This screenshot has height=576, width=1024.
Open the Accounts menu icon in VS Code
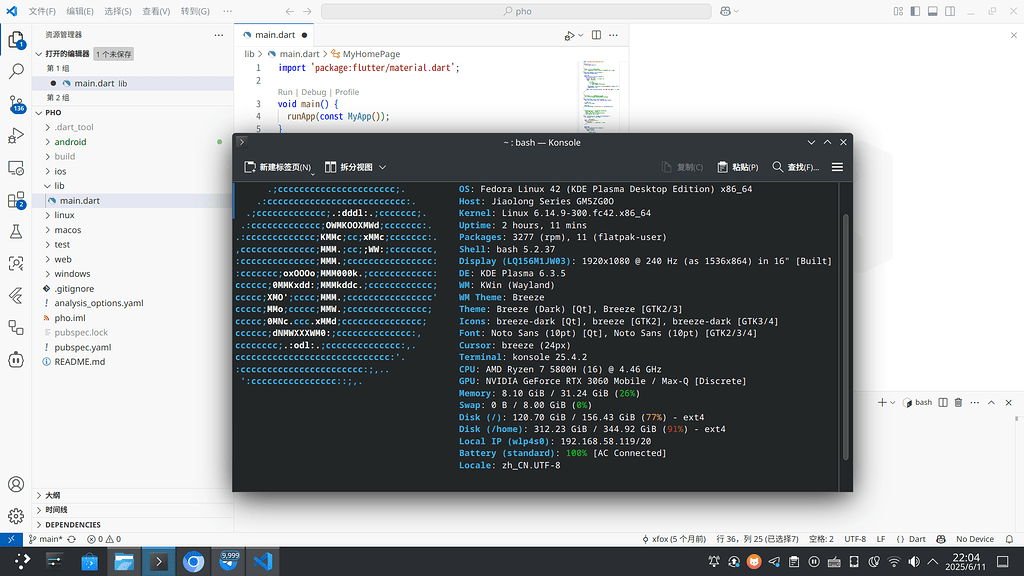tap(16, 484)
